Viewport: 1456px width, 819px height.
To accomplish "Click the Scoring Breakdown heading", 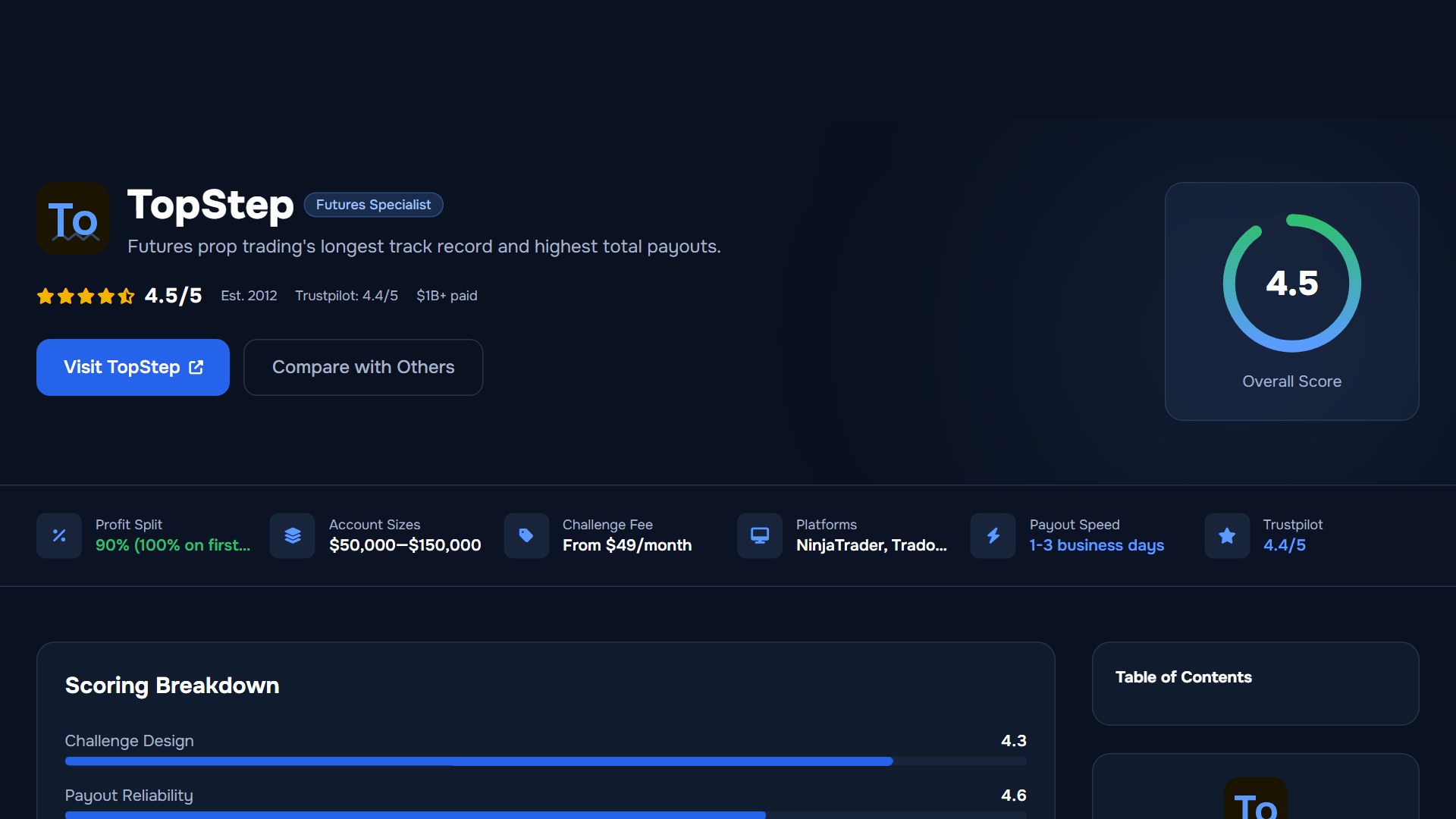I will [172, 686].
